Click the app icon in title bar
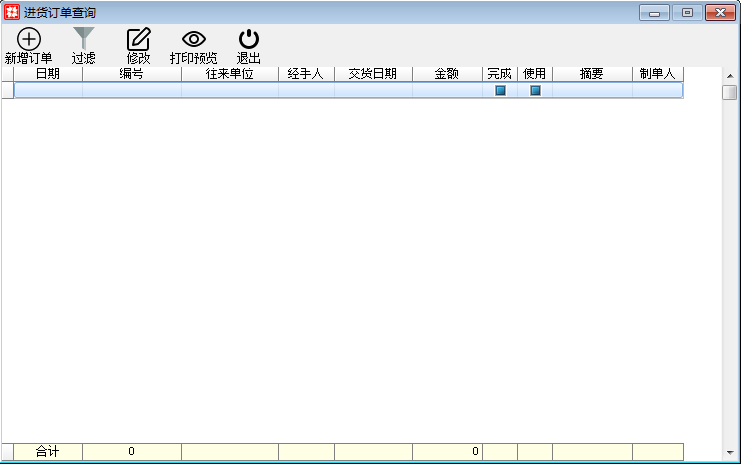This screenshot has width=741, height=465. [12, 12]
